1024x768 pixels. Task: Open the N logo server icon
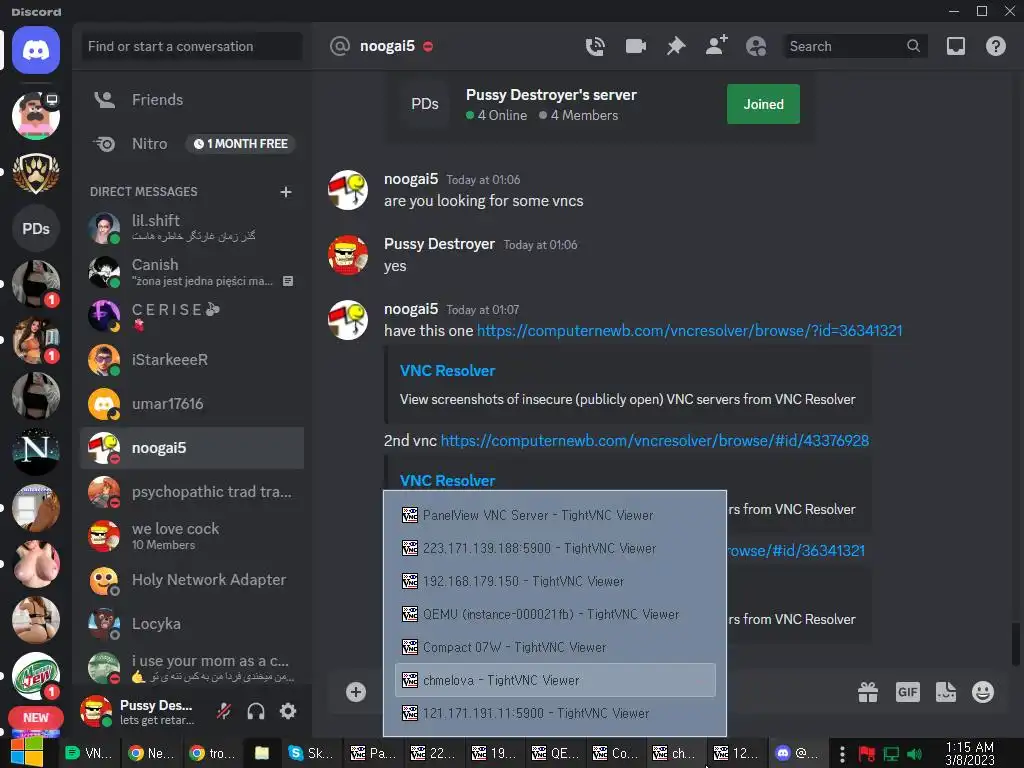pyautogui.click(x=36, y=451)
